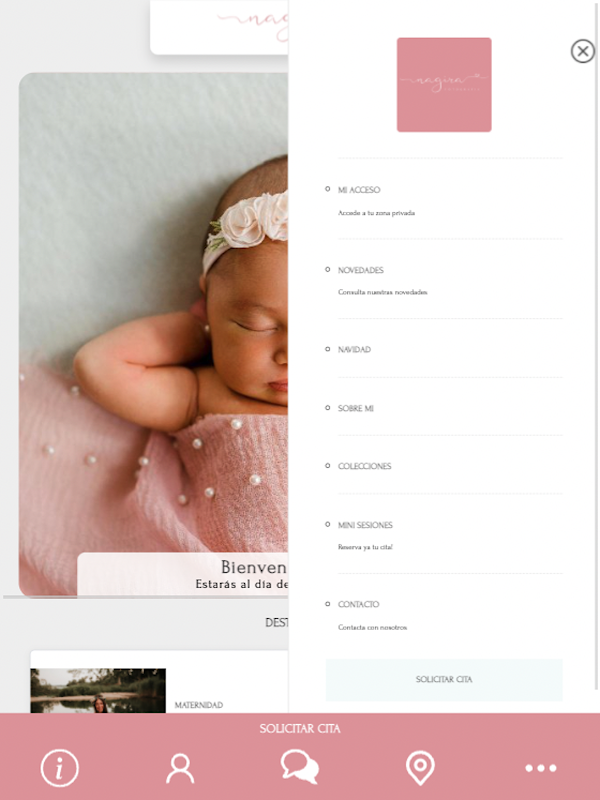Close the side menu with X icon
600x800 pixels.
pyautogui.click(x=583, y=51)
